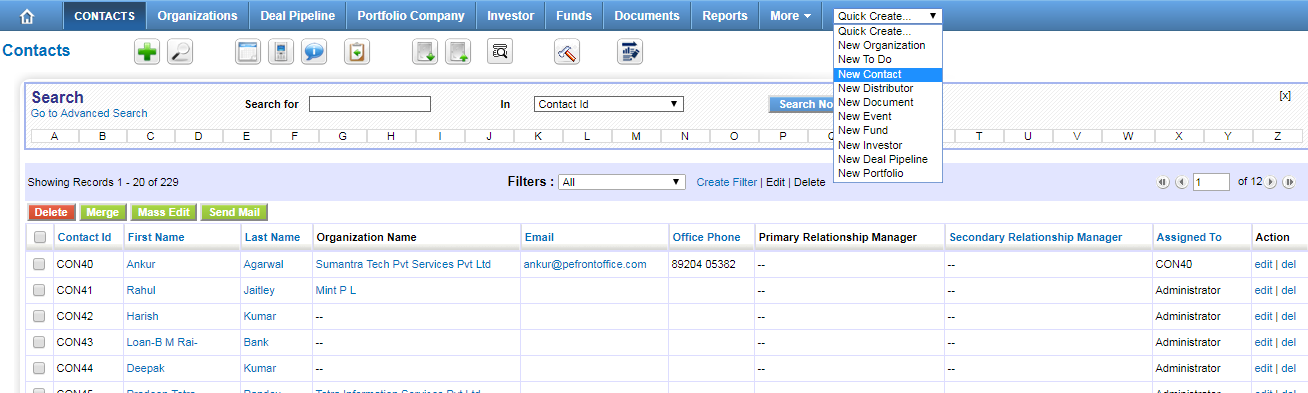Click the 'Search for' text field
Screen dimensions: 1308x393
pos(369,103)
